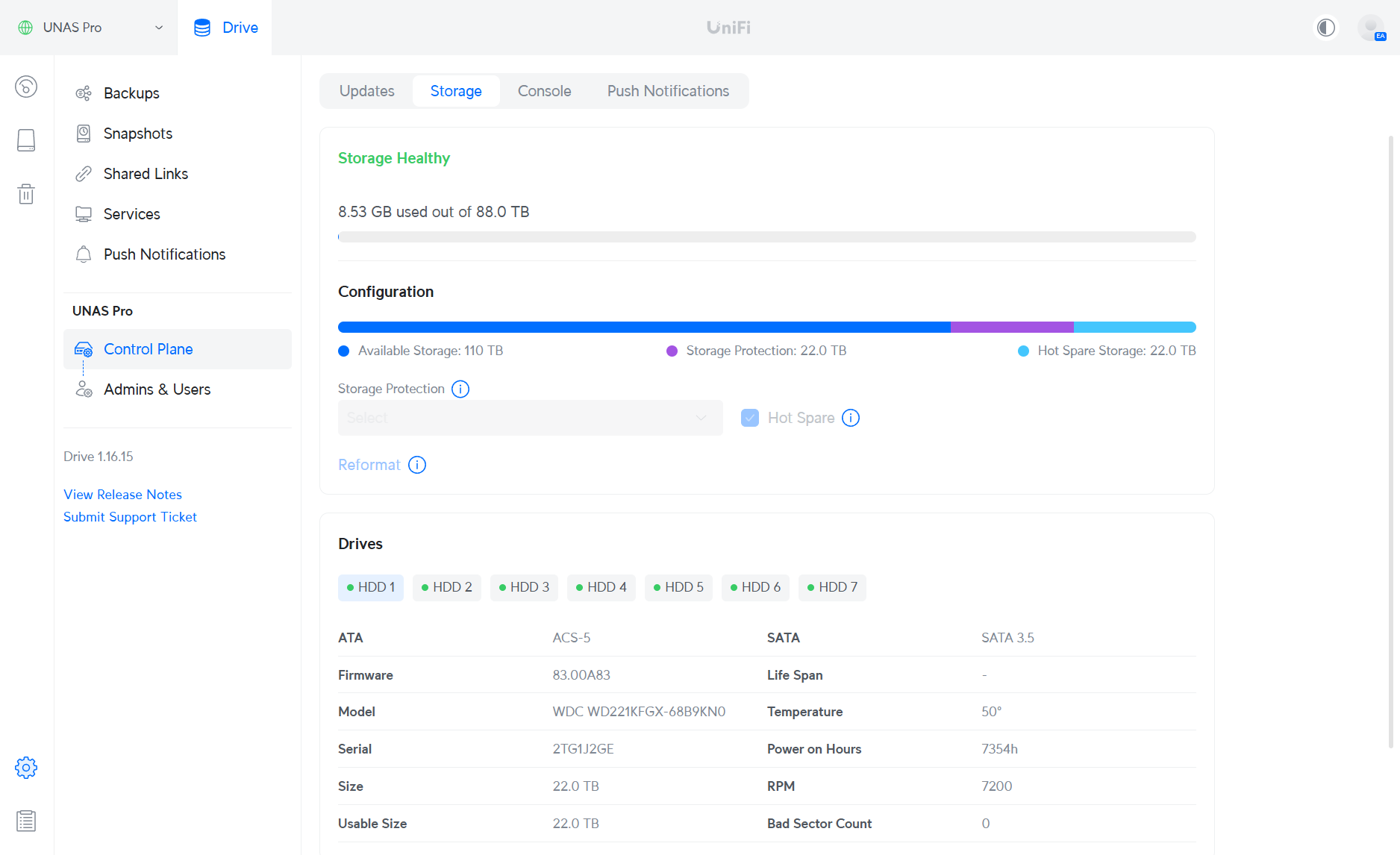Click the Snapshots icon in sidebar
Viewport: 1400px width, 855px height.
click(84, 134)
